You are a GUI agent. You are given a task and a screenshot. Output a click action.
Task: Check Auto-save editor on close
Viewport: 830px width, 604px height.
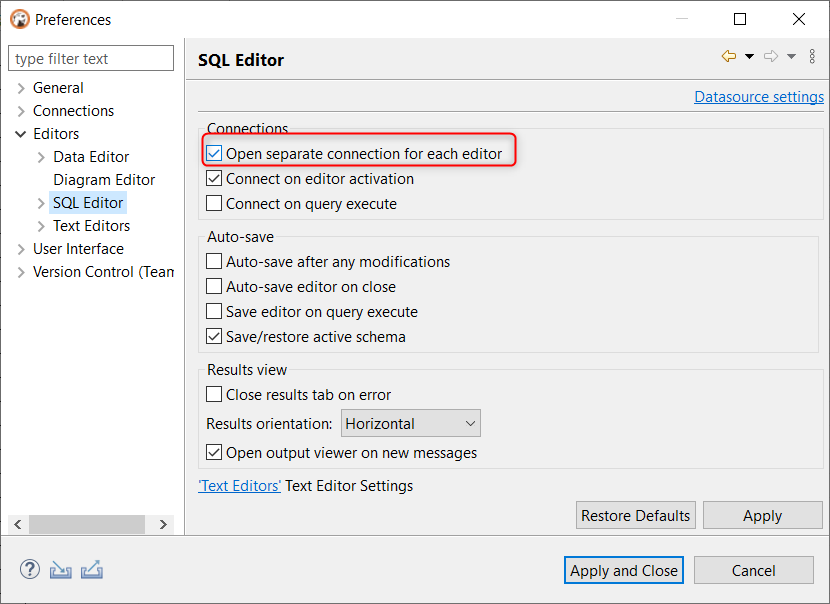(214, 286)
